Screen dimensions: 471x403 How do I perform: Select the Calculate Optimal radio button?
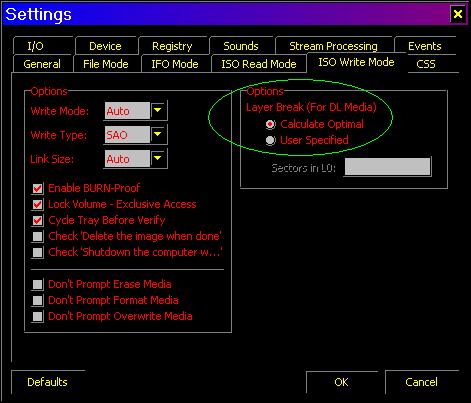pyautogui.click(x=270, y=124)
